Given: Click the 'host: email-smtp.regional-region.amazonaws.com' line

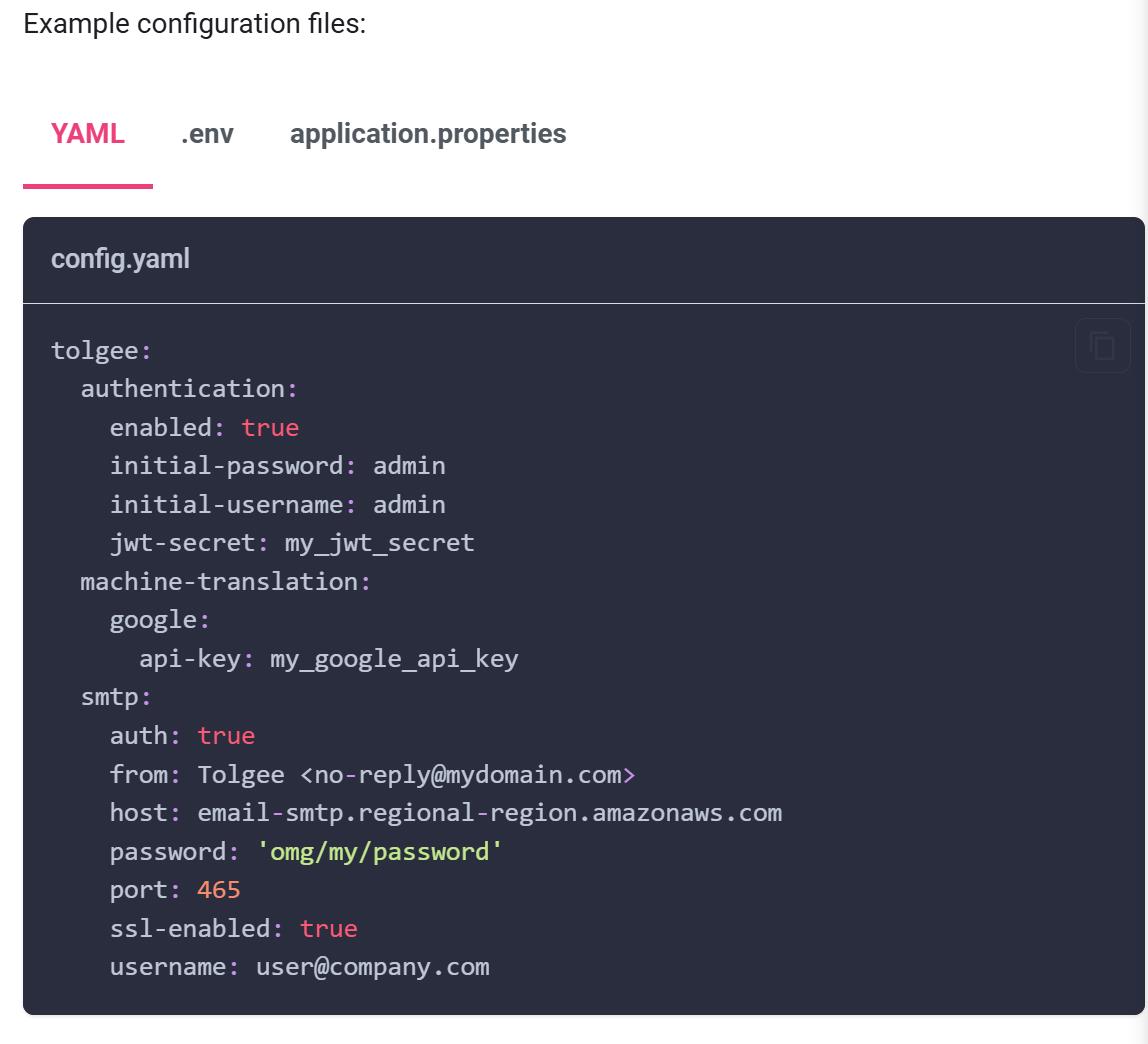Looking at the screenshot, I should (x=446, y=813).
